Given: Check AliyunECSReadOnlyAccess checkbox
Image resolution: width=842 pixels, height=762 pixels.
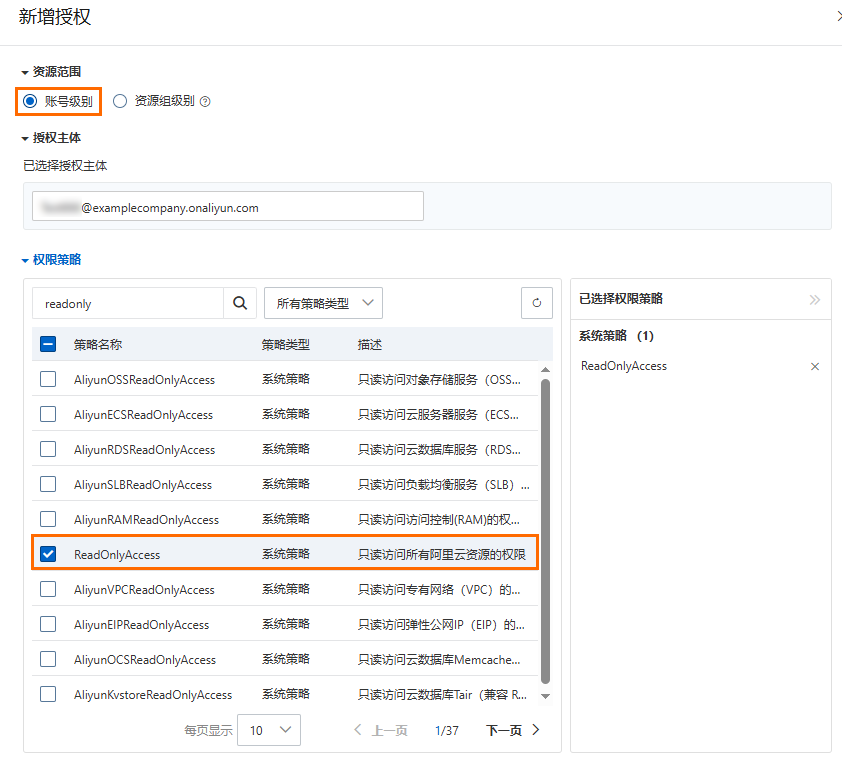Looking at the screenshot, I should 48,414.
